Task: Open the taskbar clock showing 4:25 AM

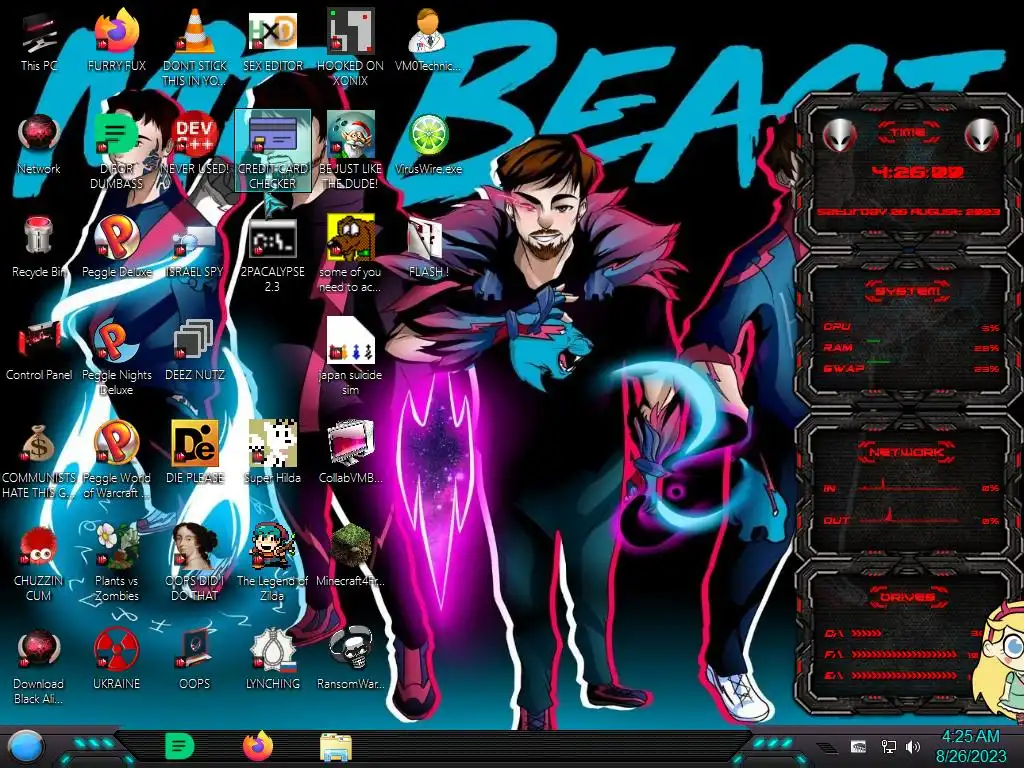Action: (971, 746)
